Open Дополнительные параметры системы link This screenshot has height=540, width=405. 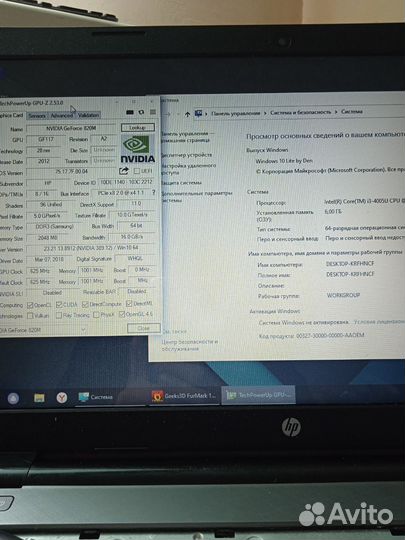coord(197,197)
